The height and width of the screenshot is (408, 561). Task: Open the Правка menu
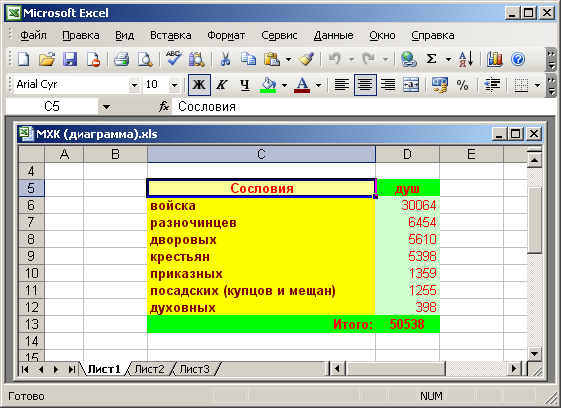point(81,35)
